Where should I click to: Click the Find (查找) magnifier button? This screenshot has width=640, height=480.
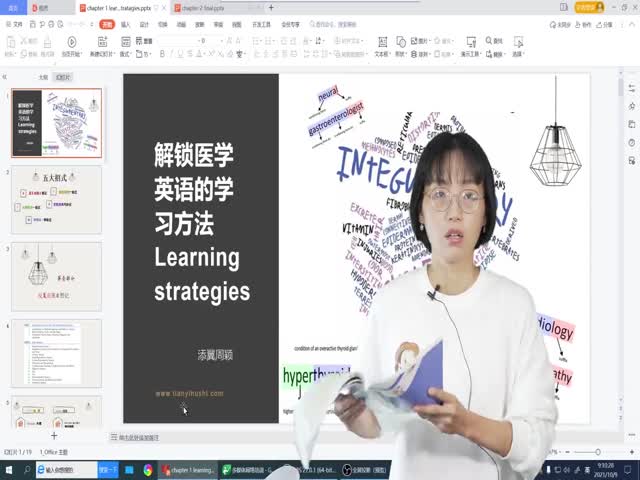point(494,41)
